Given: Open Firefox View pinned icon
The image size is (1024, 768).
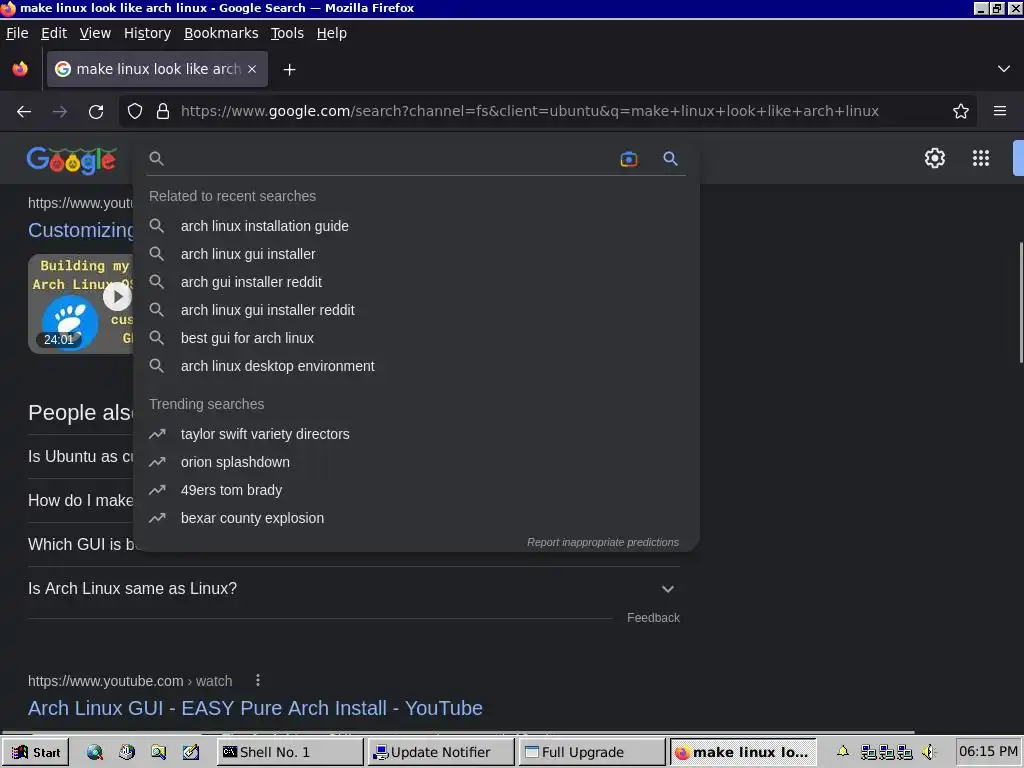Looking at the screenshot, I should (20, 69).
